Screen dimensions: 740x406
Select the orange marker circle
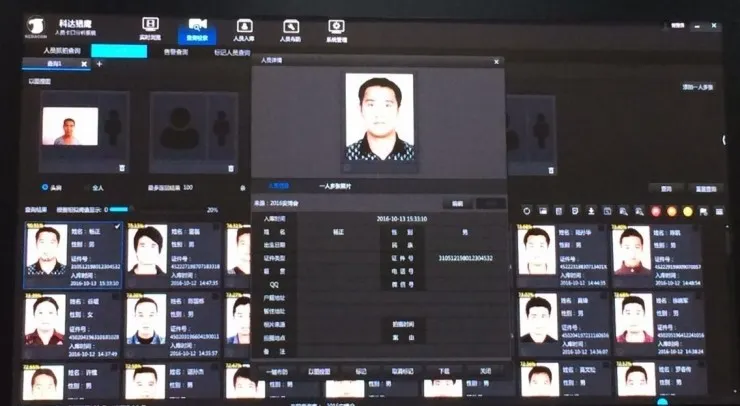[672, 211]
